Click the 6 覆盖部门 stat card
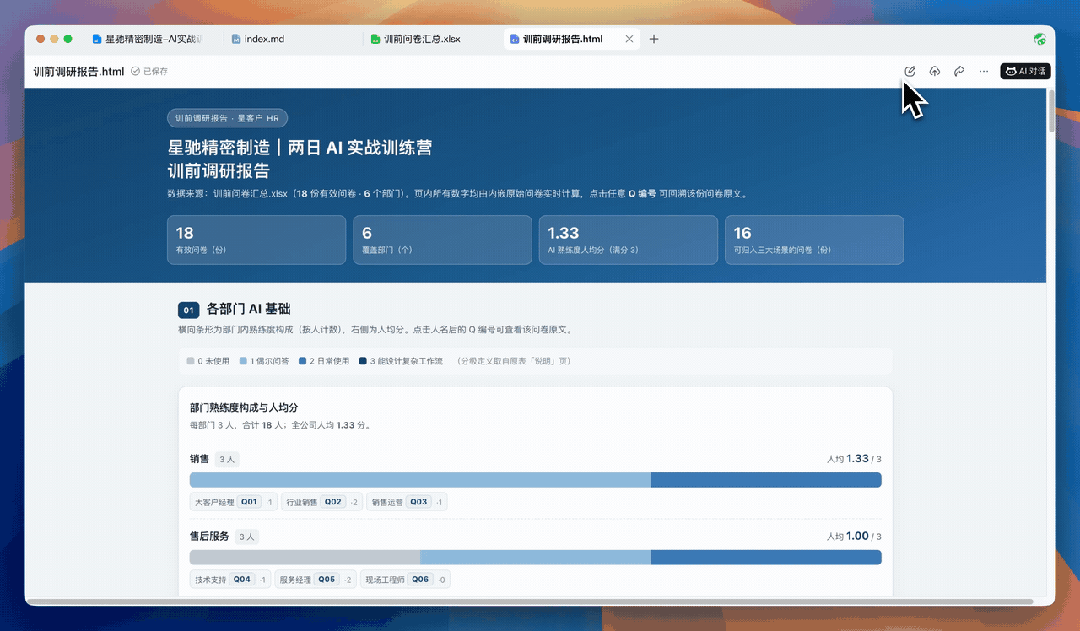 point(442,240)
